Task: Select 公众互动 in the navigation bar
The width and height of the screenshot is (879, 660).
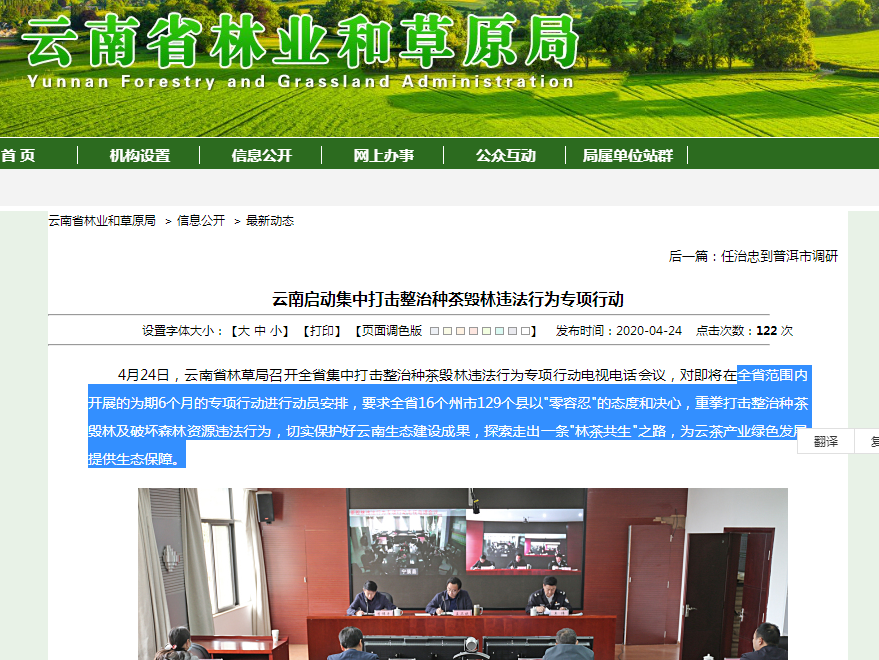Action: (506, 155)
